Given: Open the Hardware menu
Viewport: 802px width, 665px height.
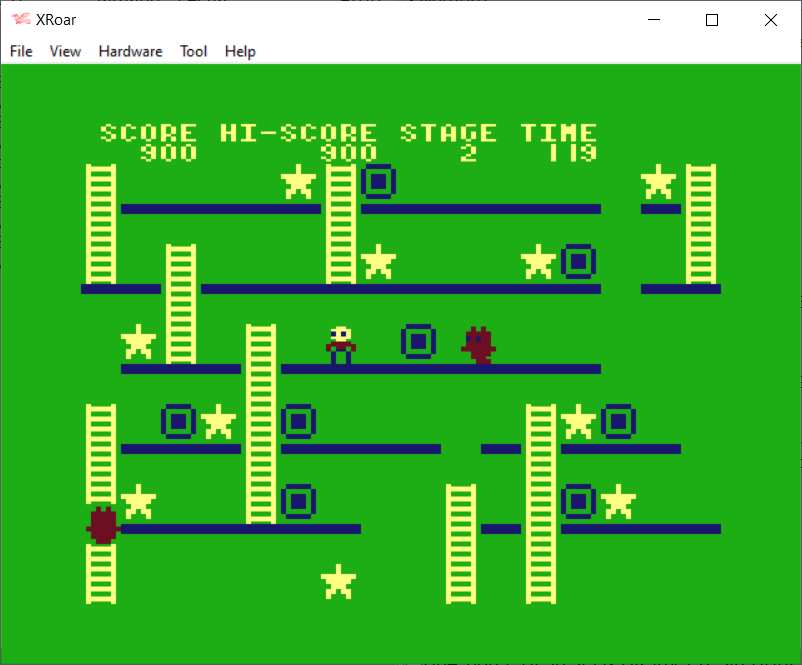Looking at the screenshot, I should [x=130, y=51].
